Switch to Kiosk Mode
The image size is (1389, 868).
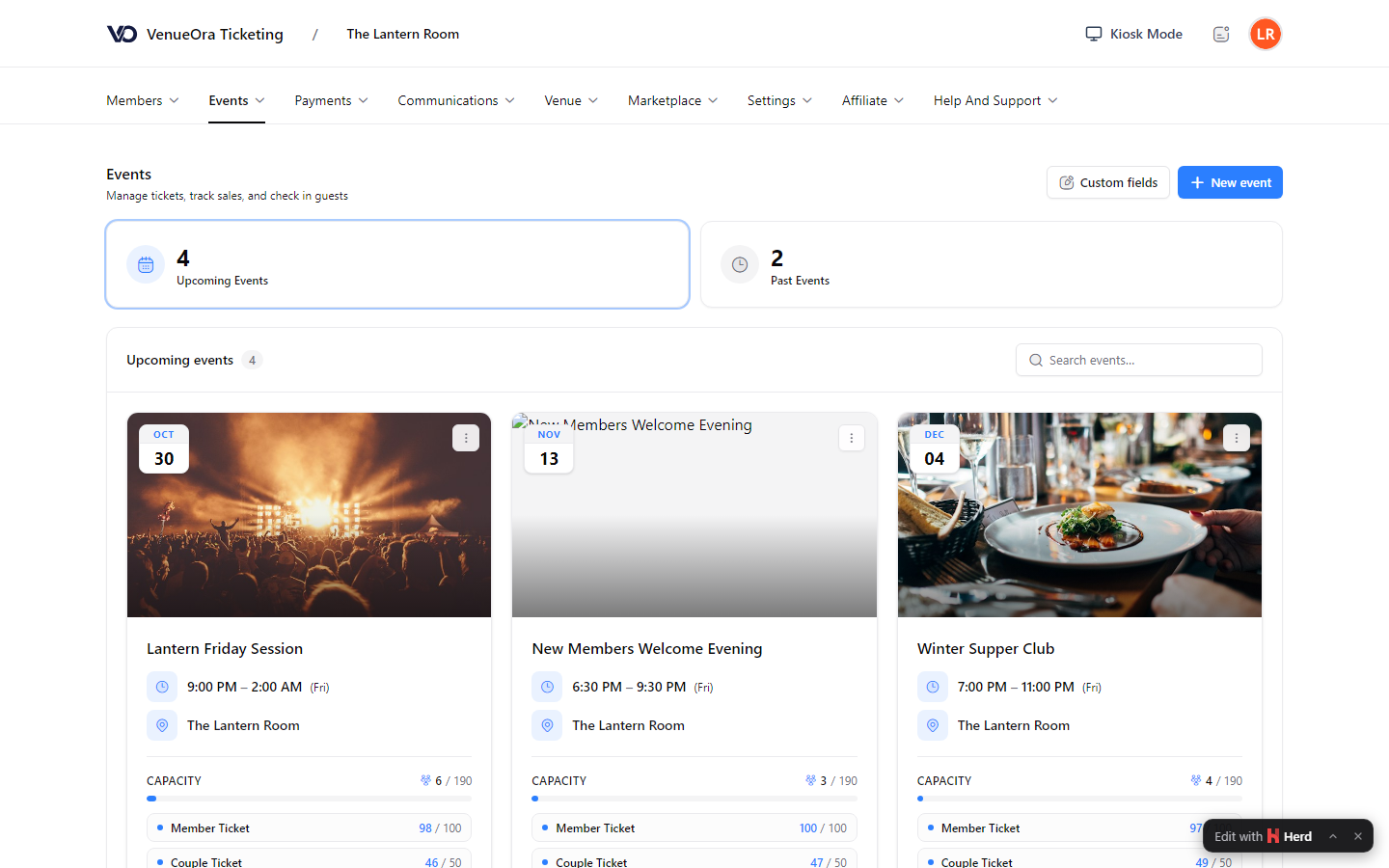[1133, 34]
